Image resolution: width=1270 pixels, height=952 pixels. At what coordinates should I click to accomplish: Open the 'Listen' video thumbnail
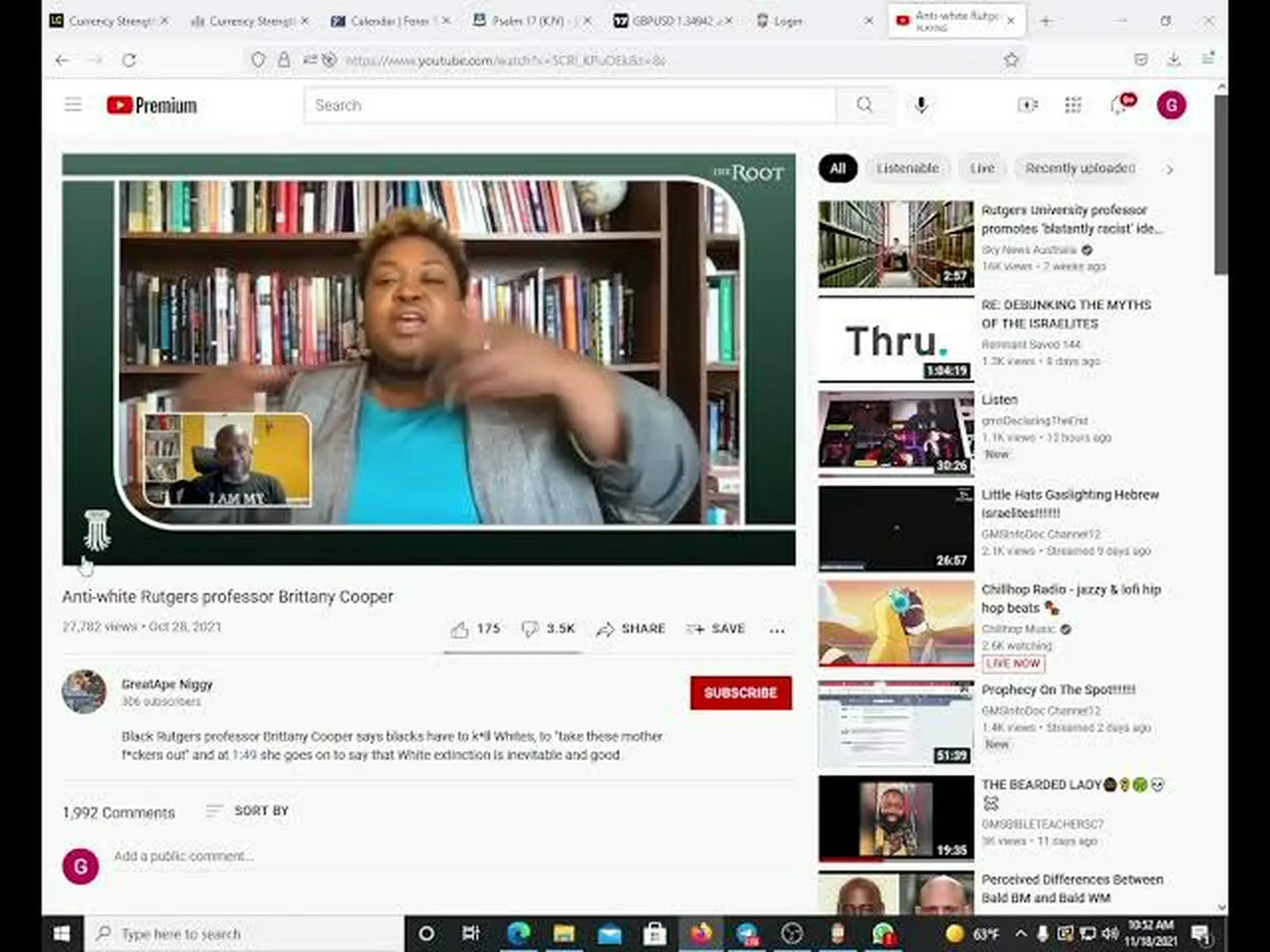pos(896,433)
